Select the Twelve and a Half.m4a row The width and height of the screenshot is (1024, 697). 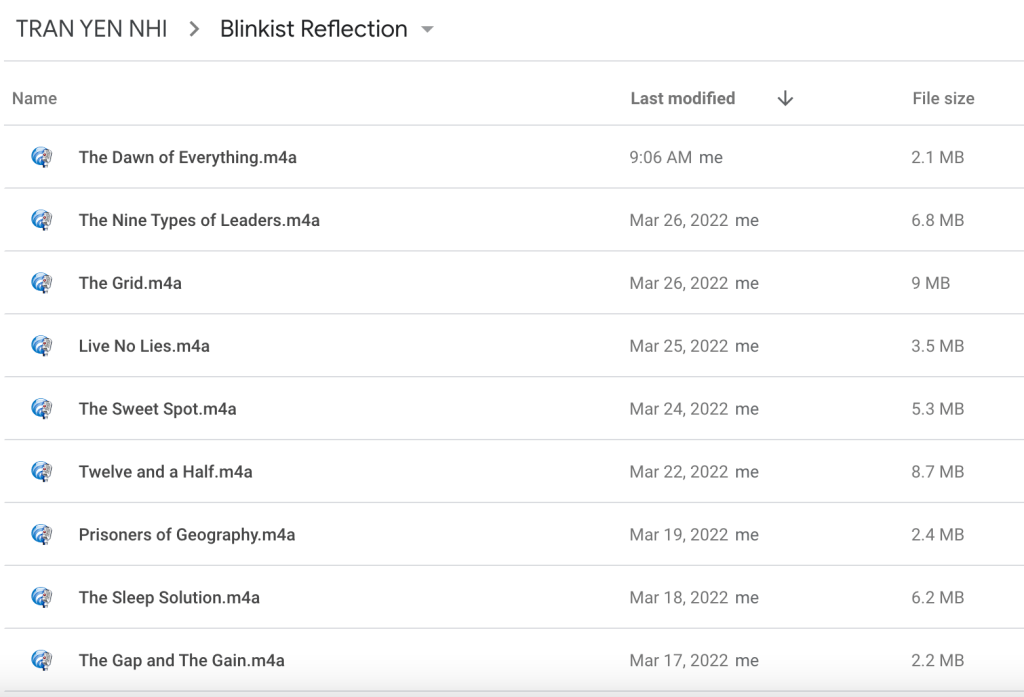coord(400,472)
